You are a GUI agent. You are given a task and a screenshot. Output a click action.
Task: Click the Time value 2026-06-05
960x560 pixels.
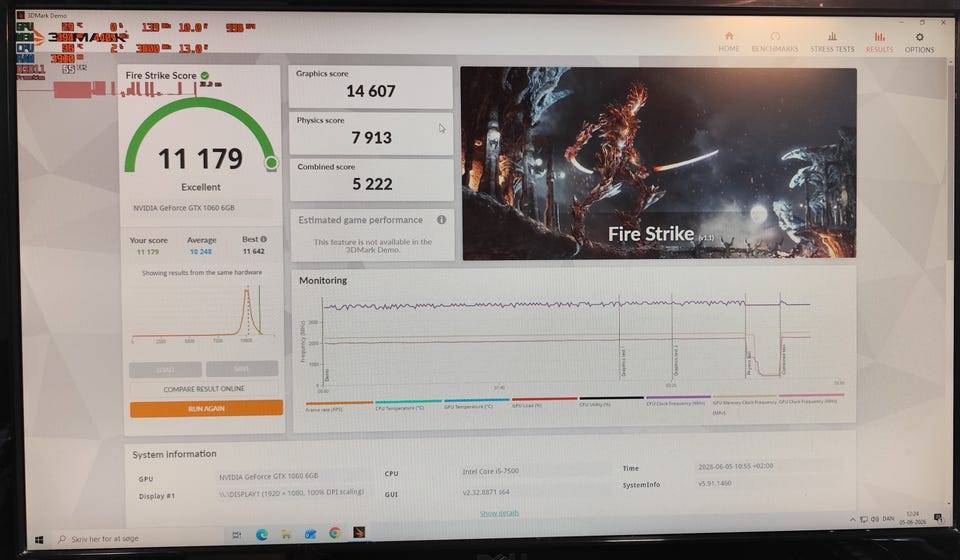coord(735,466)
